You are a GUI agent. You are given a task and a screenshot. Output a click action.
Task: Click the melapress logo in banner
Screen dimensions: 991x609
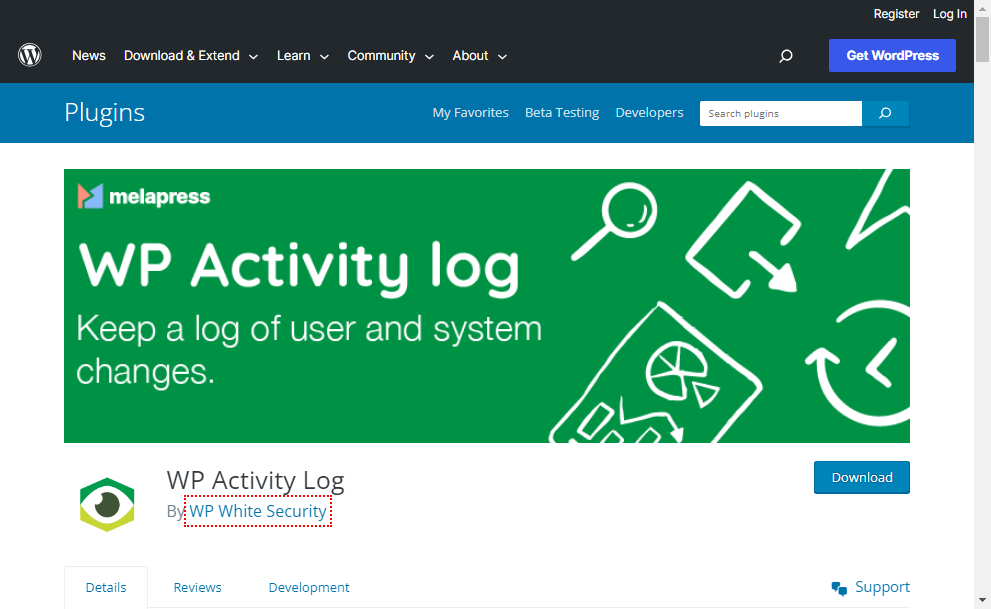[x=144, y=196]
